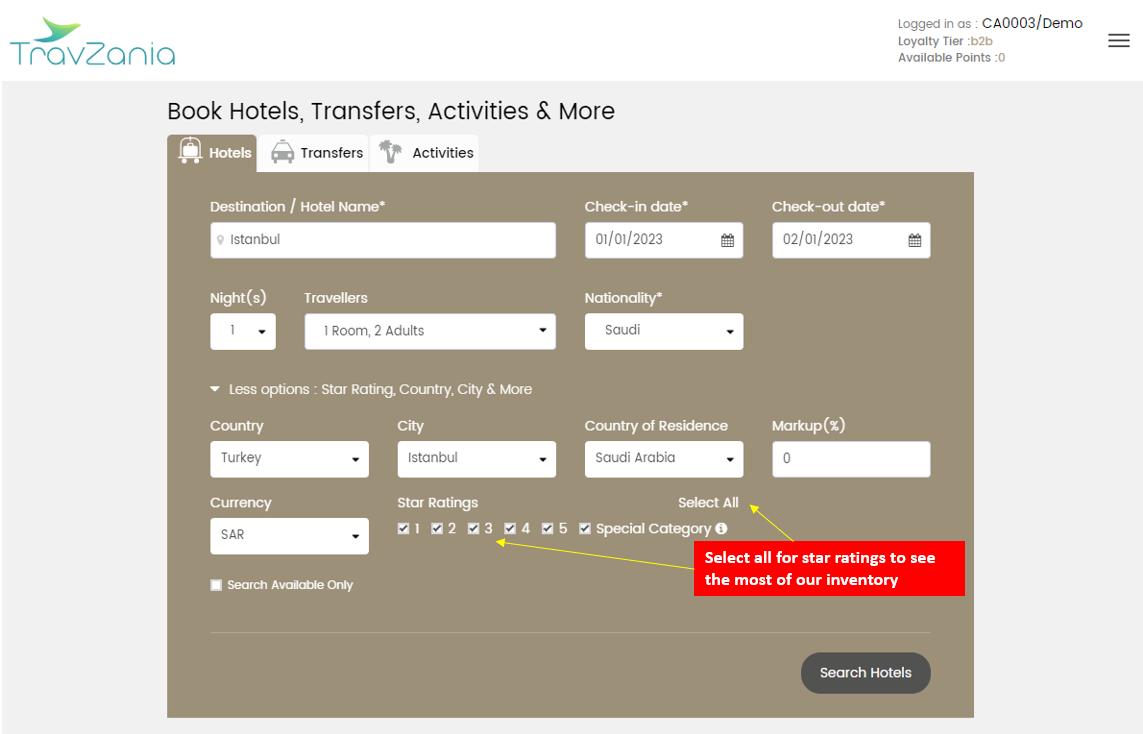Click the TravZania logo

92,43
